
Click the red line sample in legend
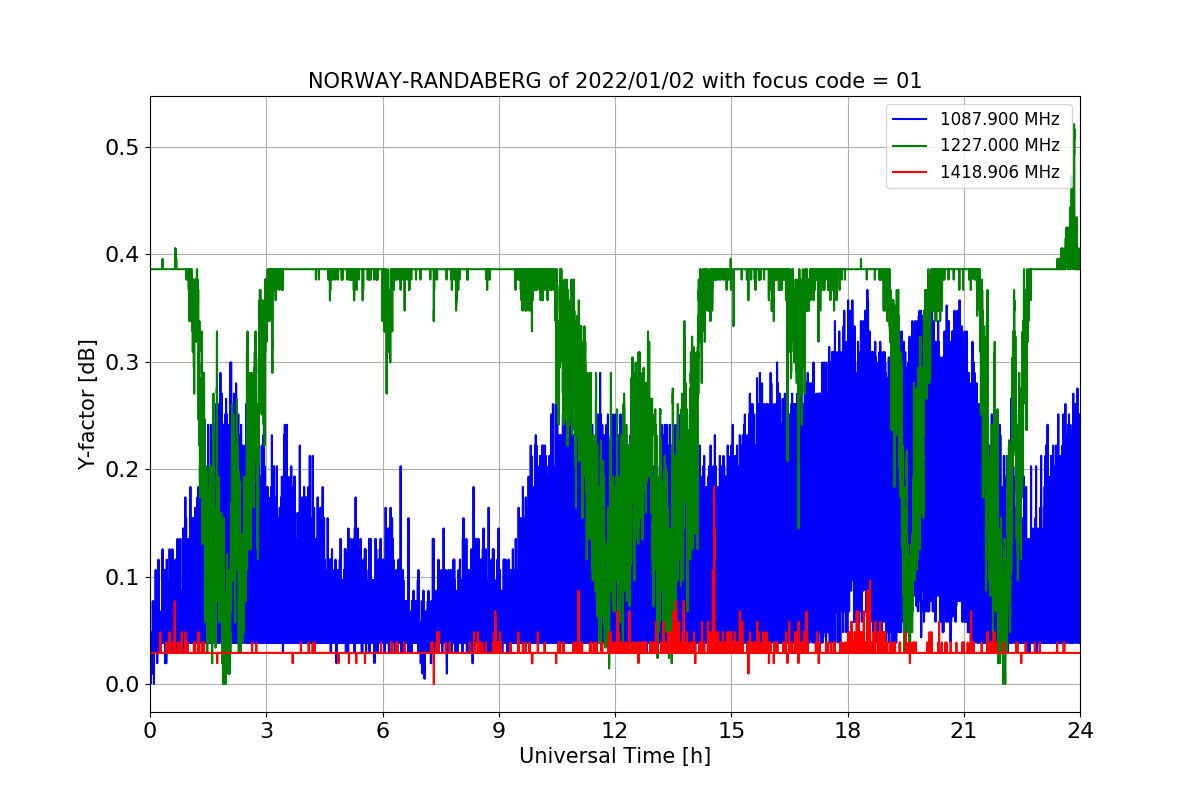coord(911,172)
